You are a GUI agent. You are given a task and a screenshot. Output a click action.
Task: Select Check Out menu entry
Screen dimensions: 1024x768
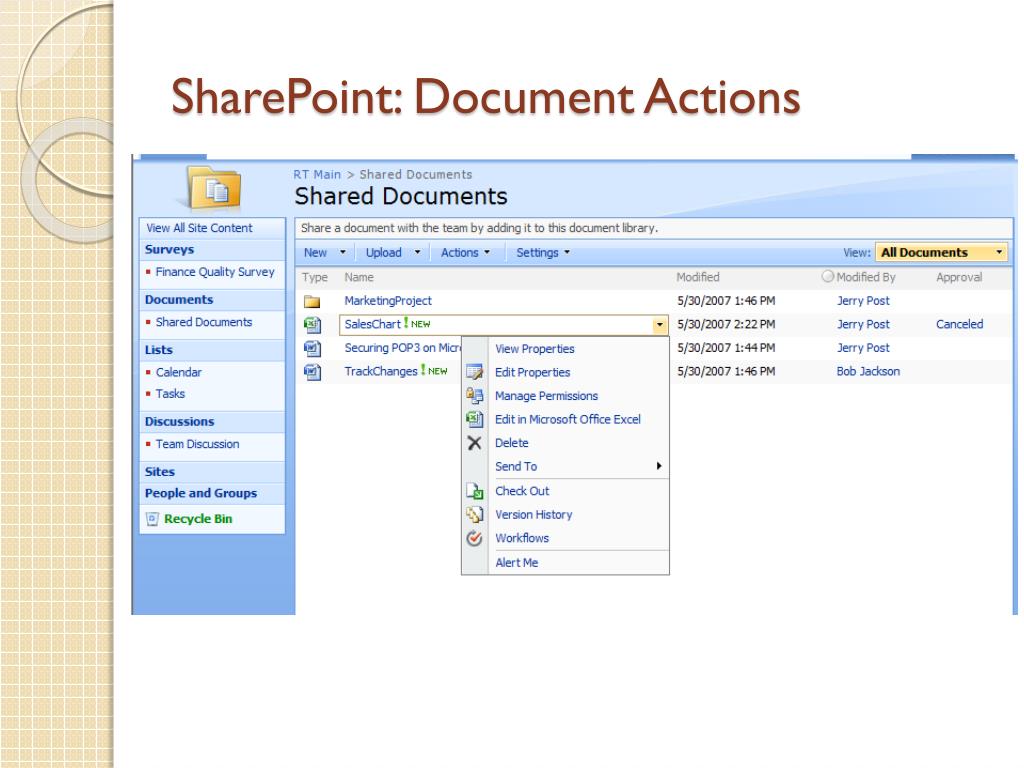point(522,491)
